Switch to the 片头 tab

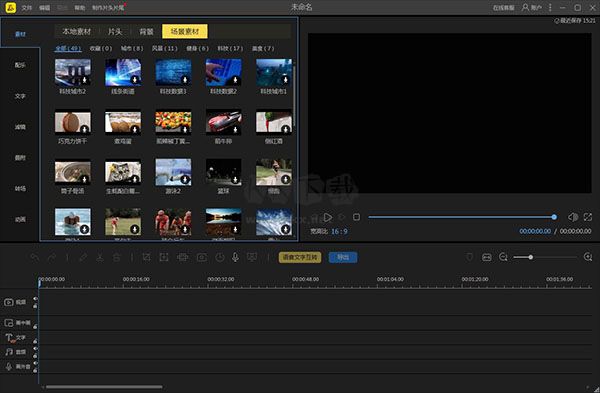[114, 31]
